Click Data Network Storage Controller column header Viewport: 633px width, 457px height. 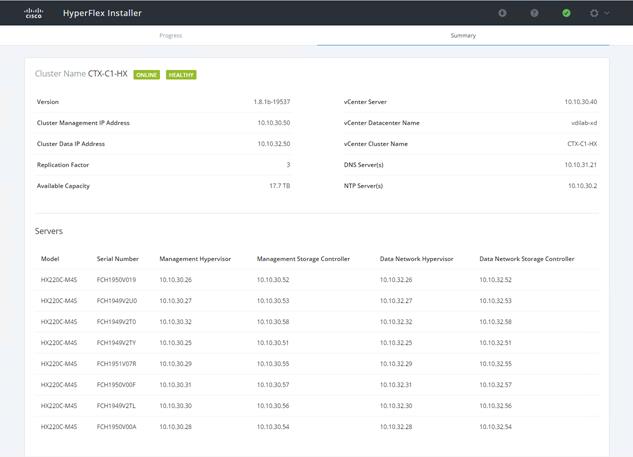526,259
